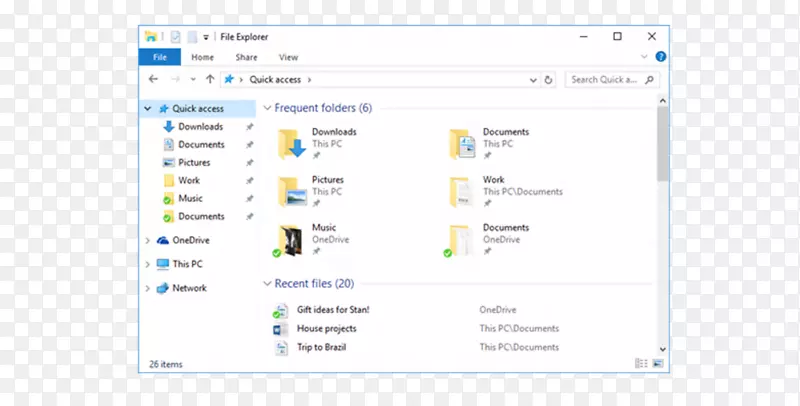Click the Back navigation arrow
The width and height of the screenshot is (800, 406).
pyautogui.click(x=153, y=79)
